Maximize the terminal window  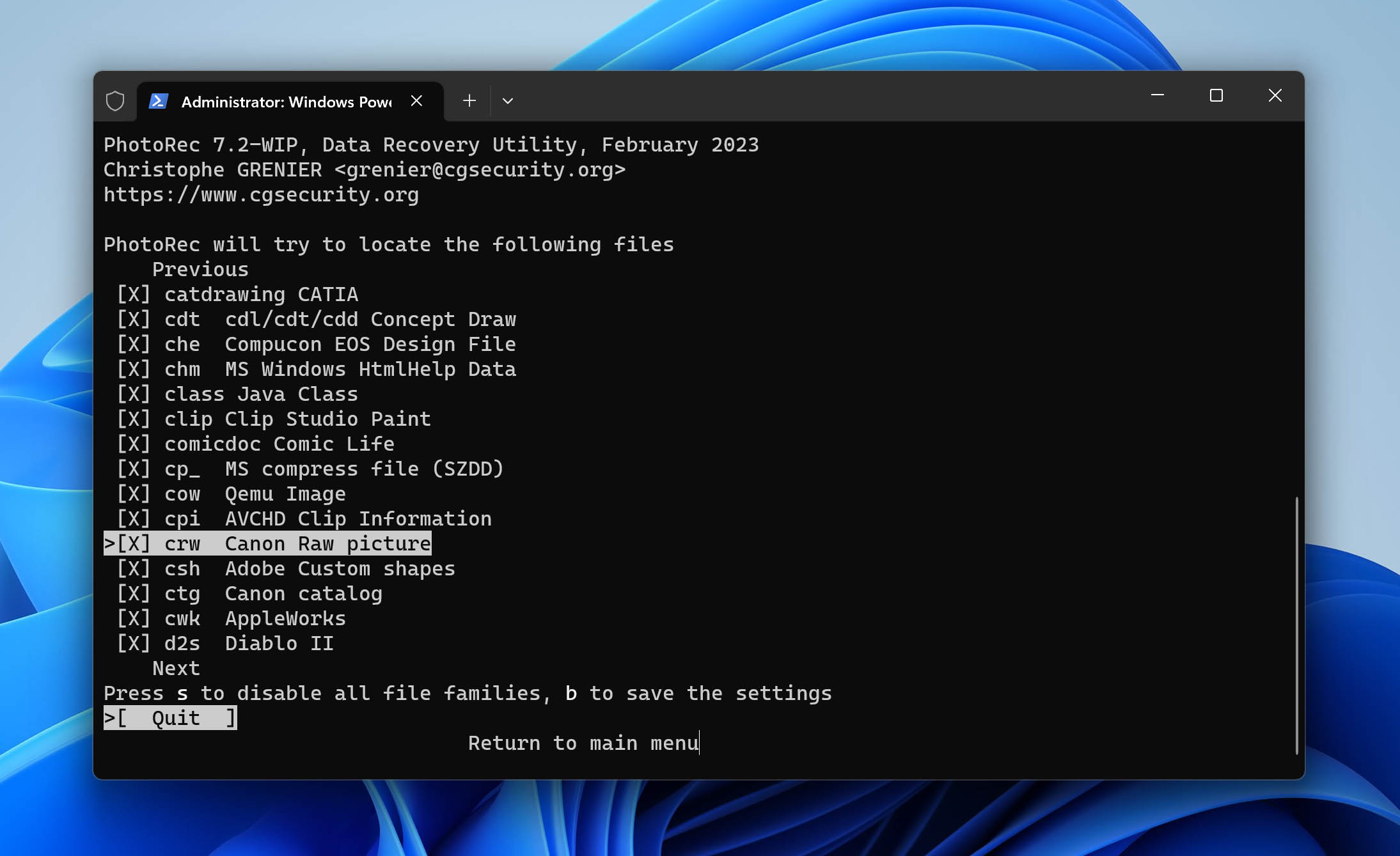(1216, 95)
